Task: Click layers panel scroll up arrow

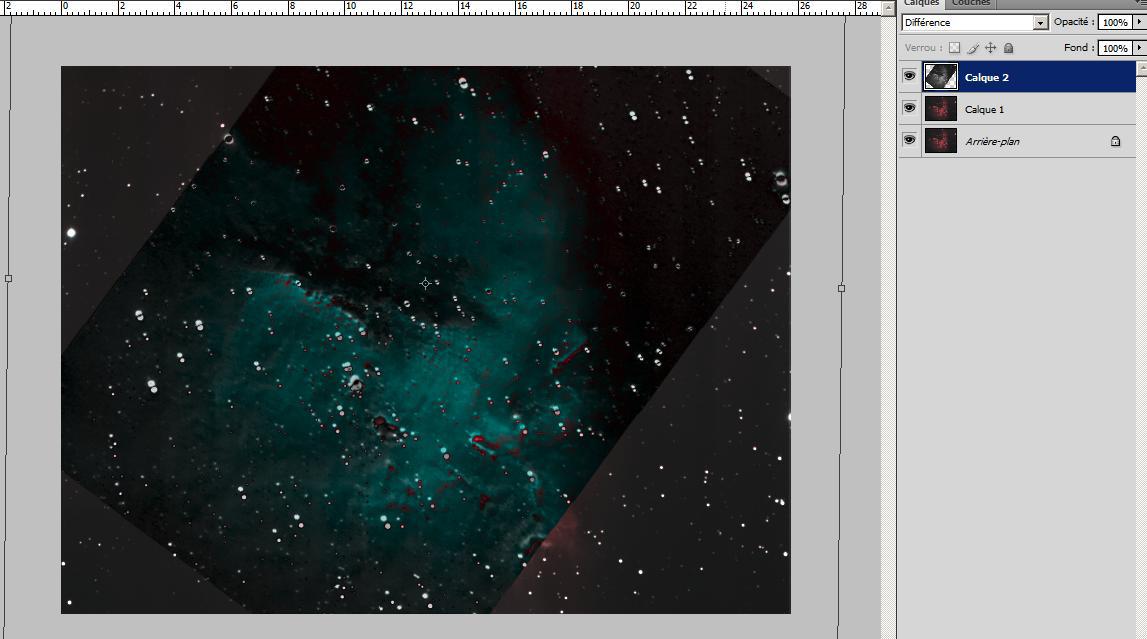Action: tap(1141, 68)
